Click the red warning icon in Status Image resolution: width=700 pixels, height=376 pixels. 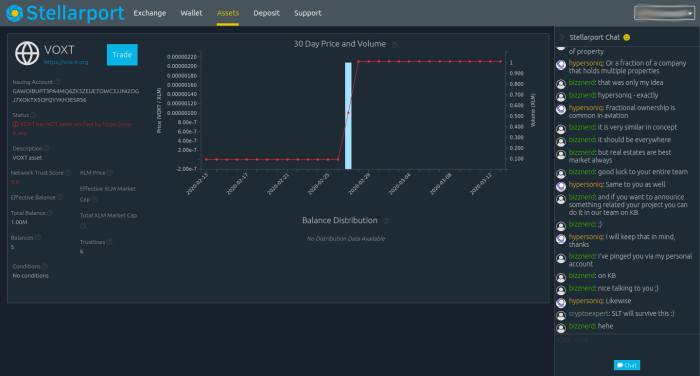(x=15, y=124)
